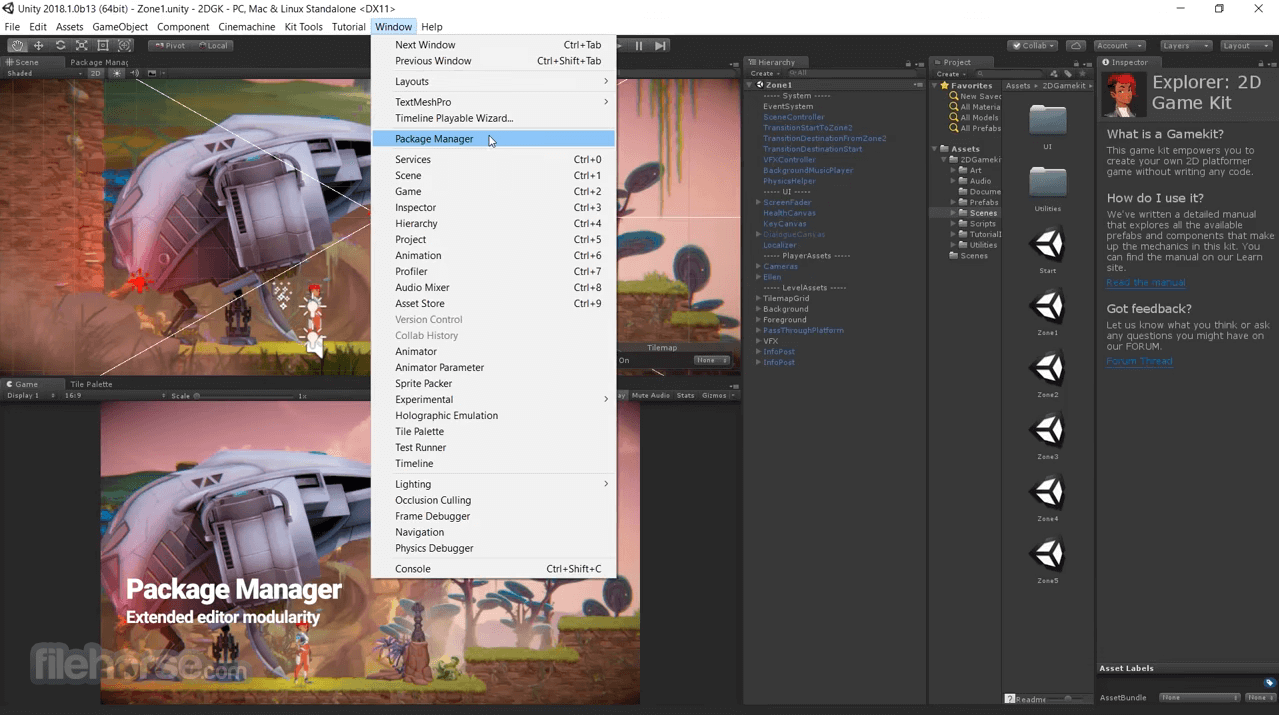
Task: Adjust the Game view Scale slider
Action: 247,396
